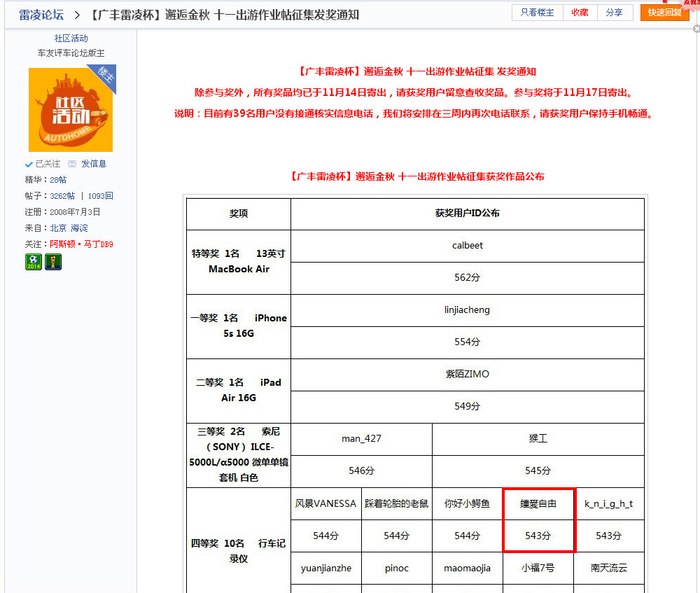Screen dimensions: 700x593
Task: Click the 二等奖 iPad Air prize cell
Action: tap(238, 391)
